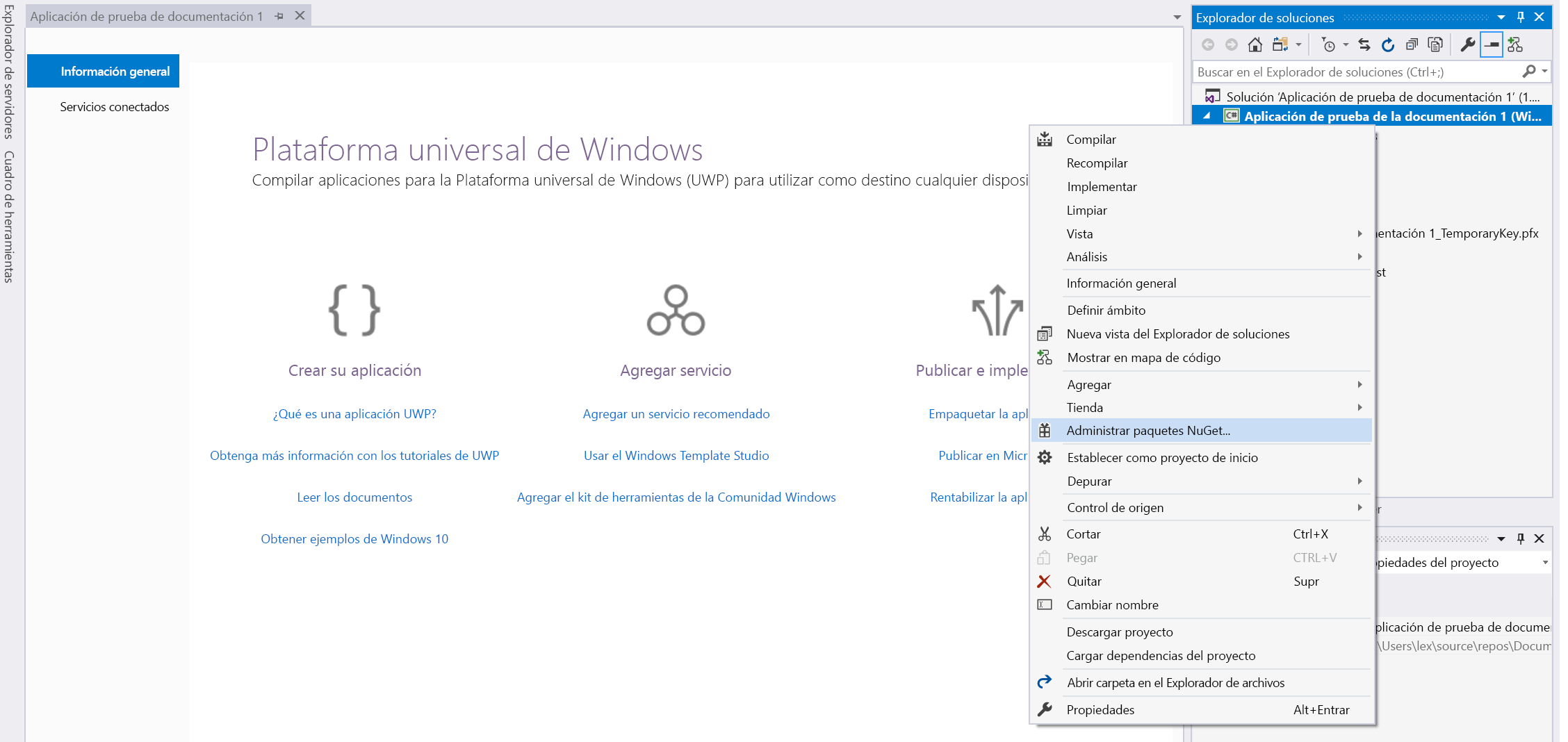Screen dimensions: 1568x742
Task: Open a code map via the Solution Explorer toolbar
Action: pyautogui.click(x=1515, y=44)
